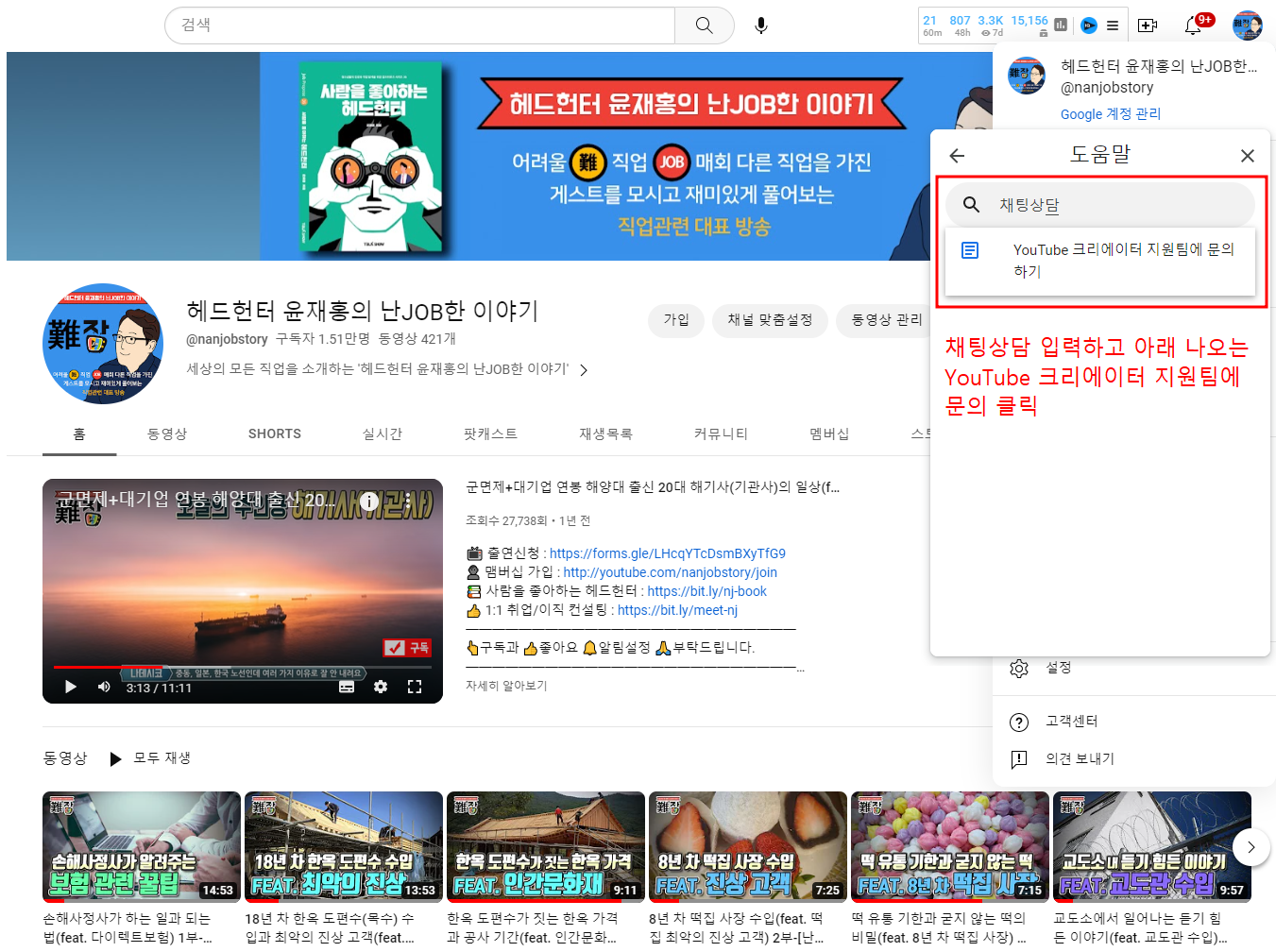
Task: Open notifications bell
Action: [1193, 25]
